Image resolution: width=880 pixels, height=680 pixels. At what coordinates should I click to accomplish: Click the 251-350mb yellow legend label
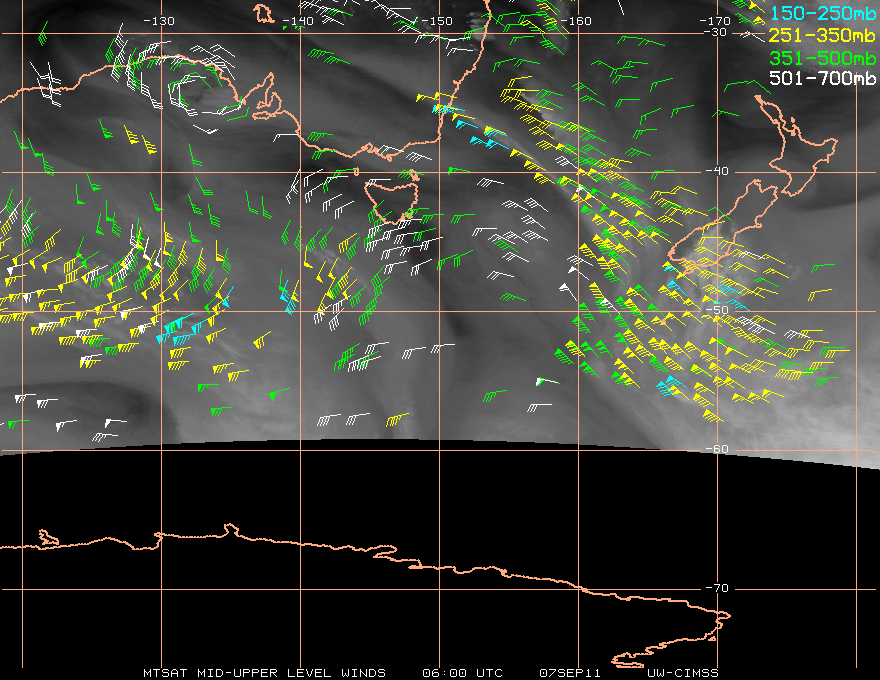(823, 35)
